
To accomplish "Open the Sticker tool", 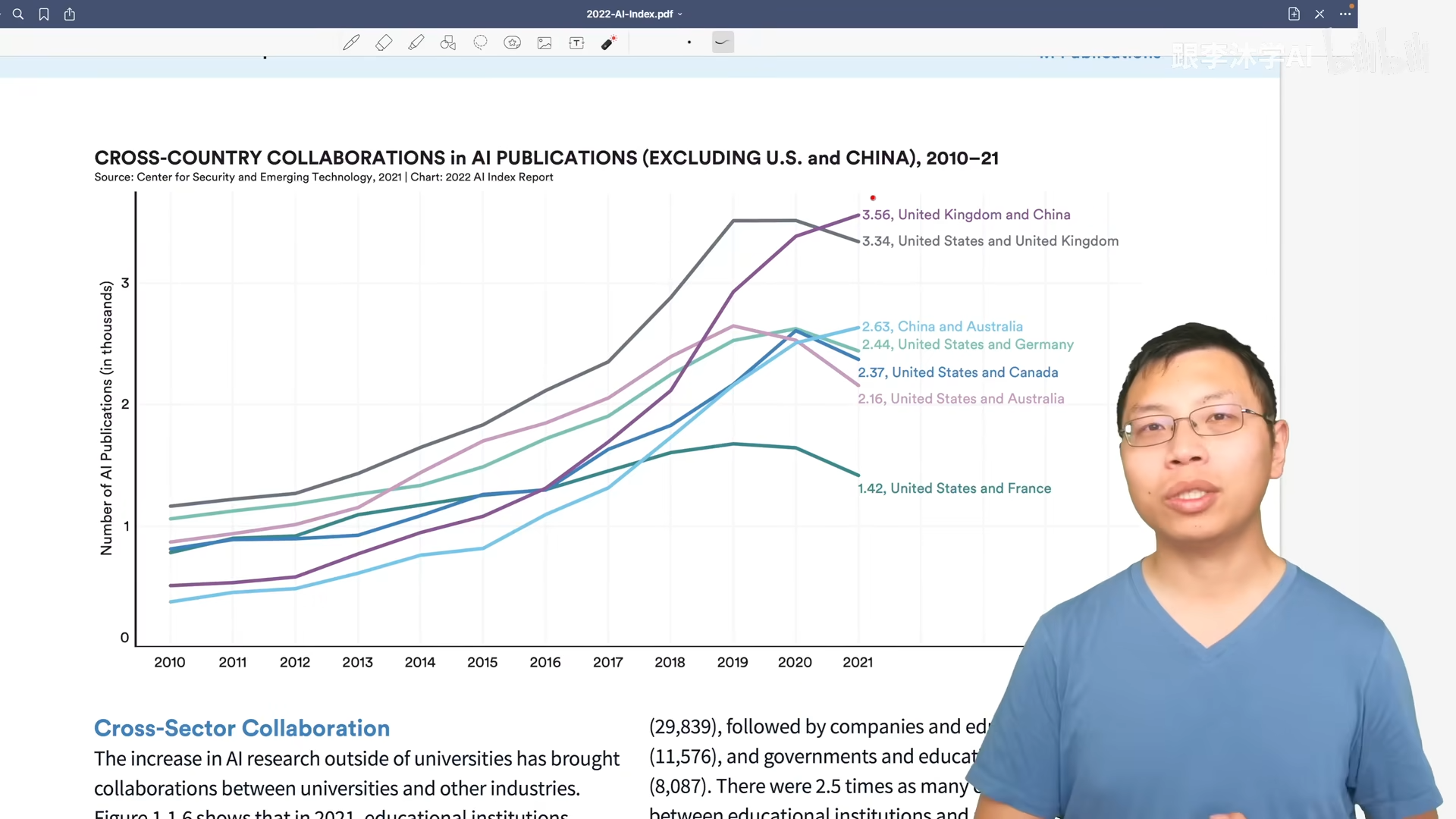I will 513,42.
